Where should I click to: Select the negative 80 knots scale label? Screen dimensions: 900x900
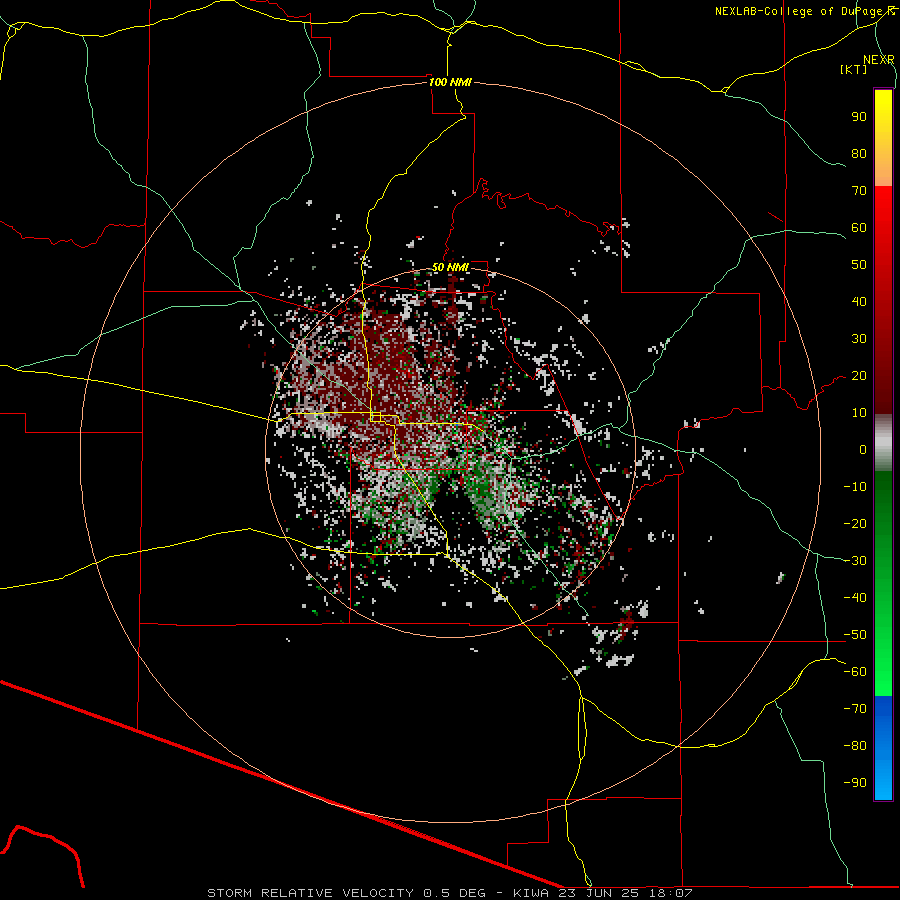(855, 746)
